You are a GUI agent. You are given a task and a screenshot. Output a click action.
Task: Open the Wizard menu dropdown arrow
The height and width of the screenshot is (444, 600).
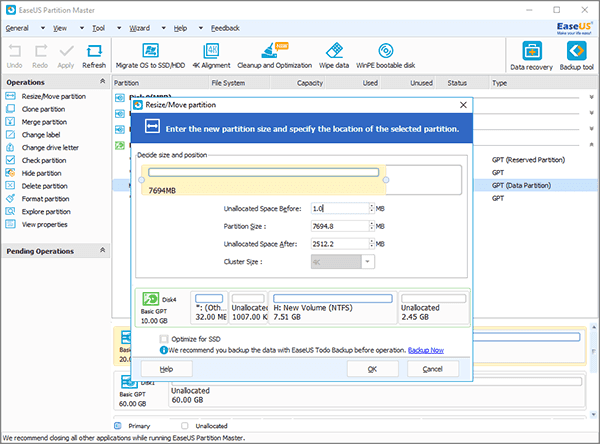coord(163,28)
